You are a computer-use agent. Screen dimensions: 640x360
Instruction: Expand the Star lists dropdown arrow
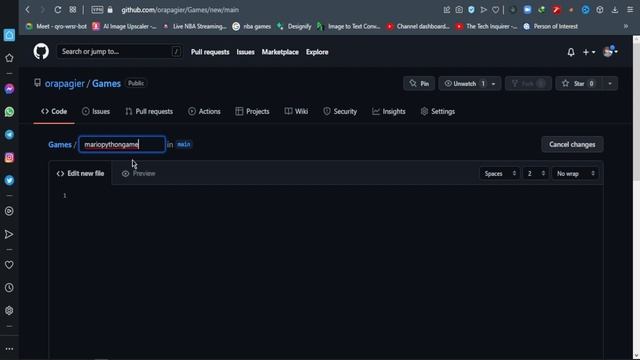(x=610, y=84)
